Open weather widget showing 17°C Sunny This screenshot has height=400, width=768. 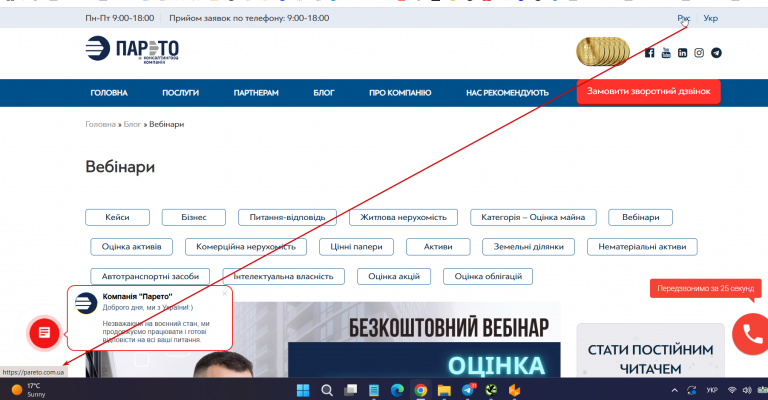[x=29, y=390]
